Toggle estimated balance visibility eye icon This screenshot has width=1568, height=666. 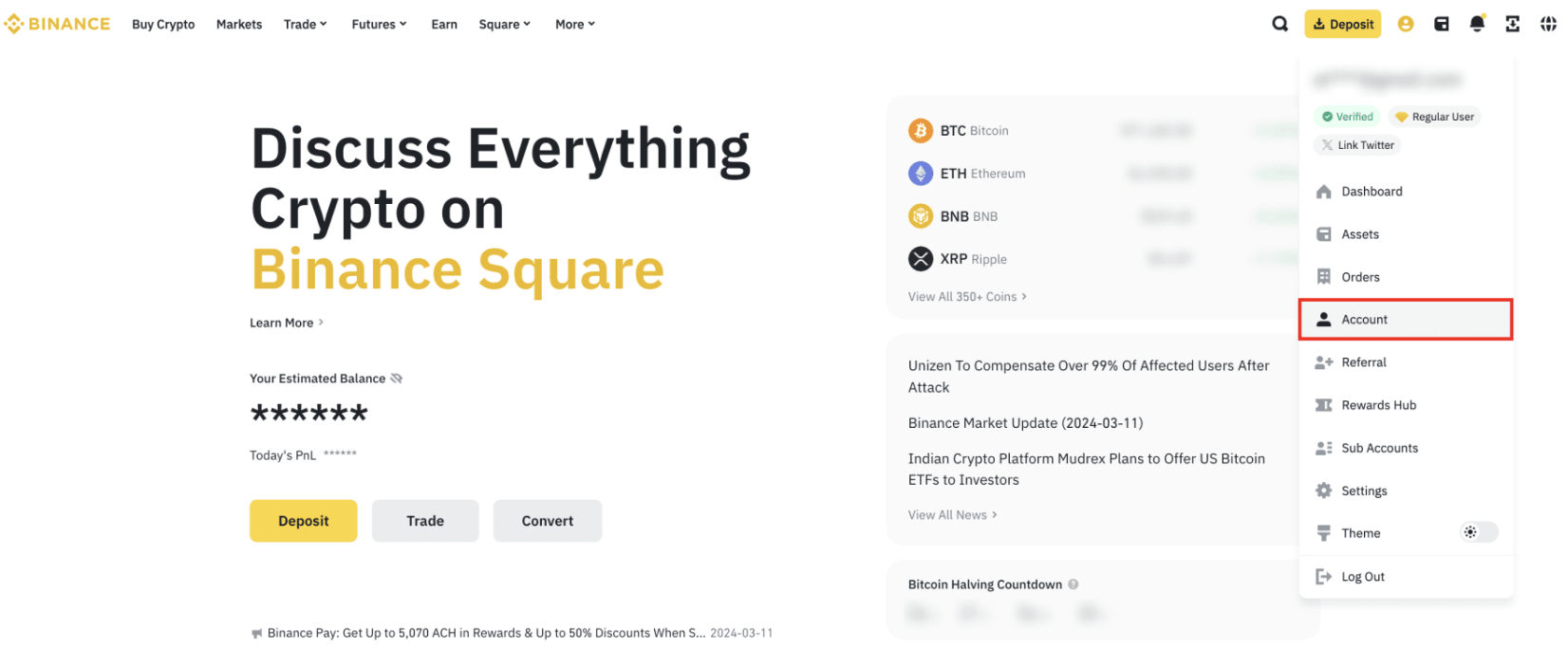397,379
